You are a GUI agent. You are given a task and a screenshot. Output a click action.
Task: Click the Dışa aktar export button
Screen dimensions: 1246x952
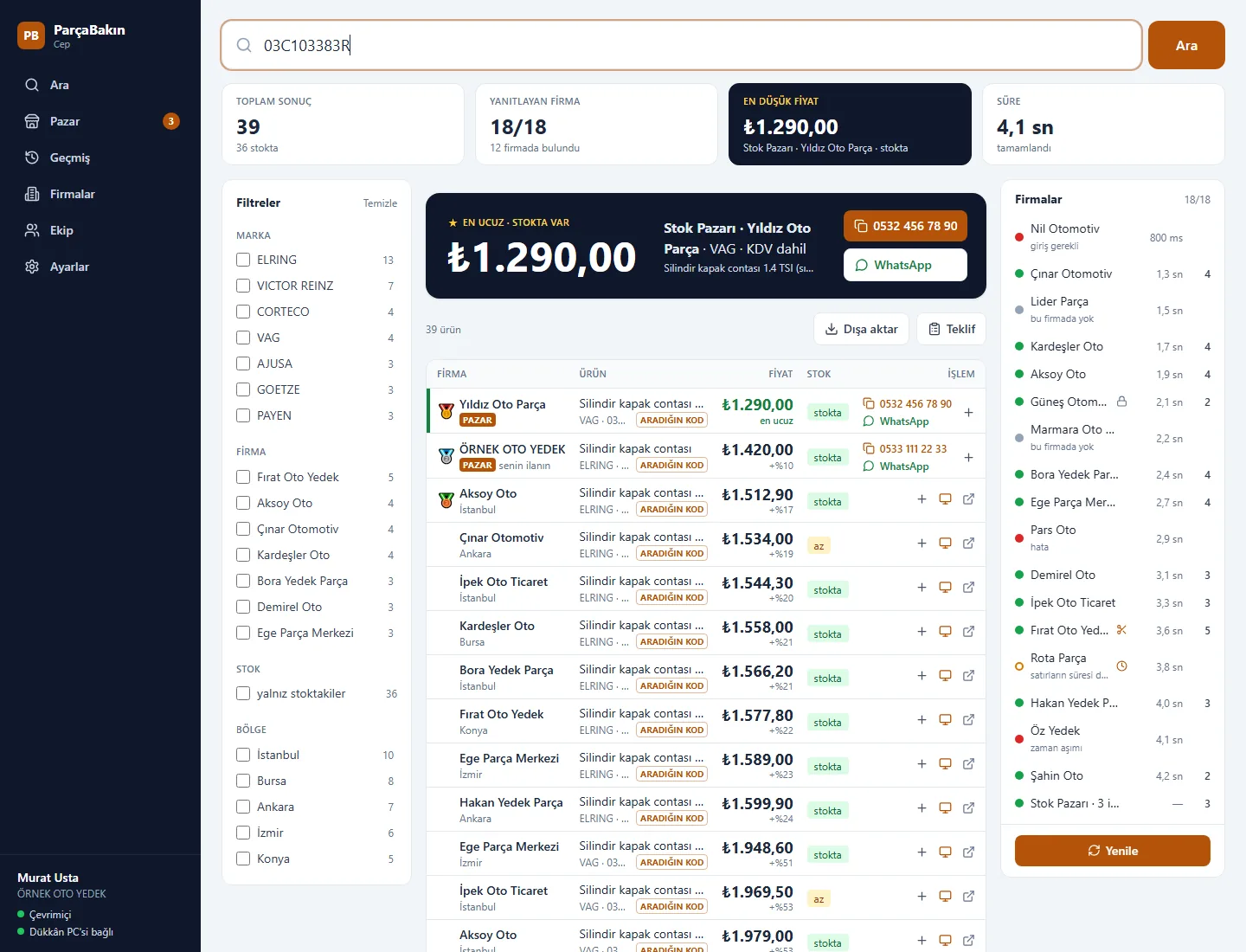point(861,329)
